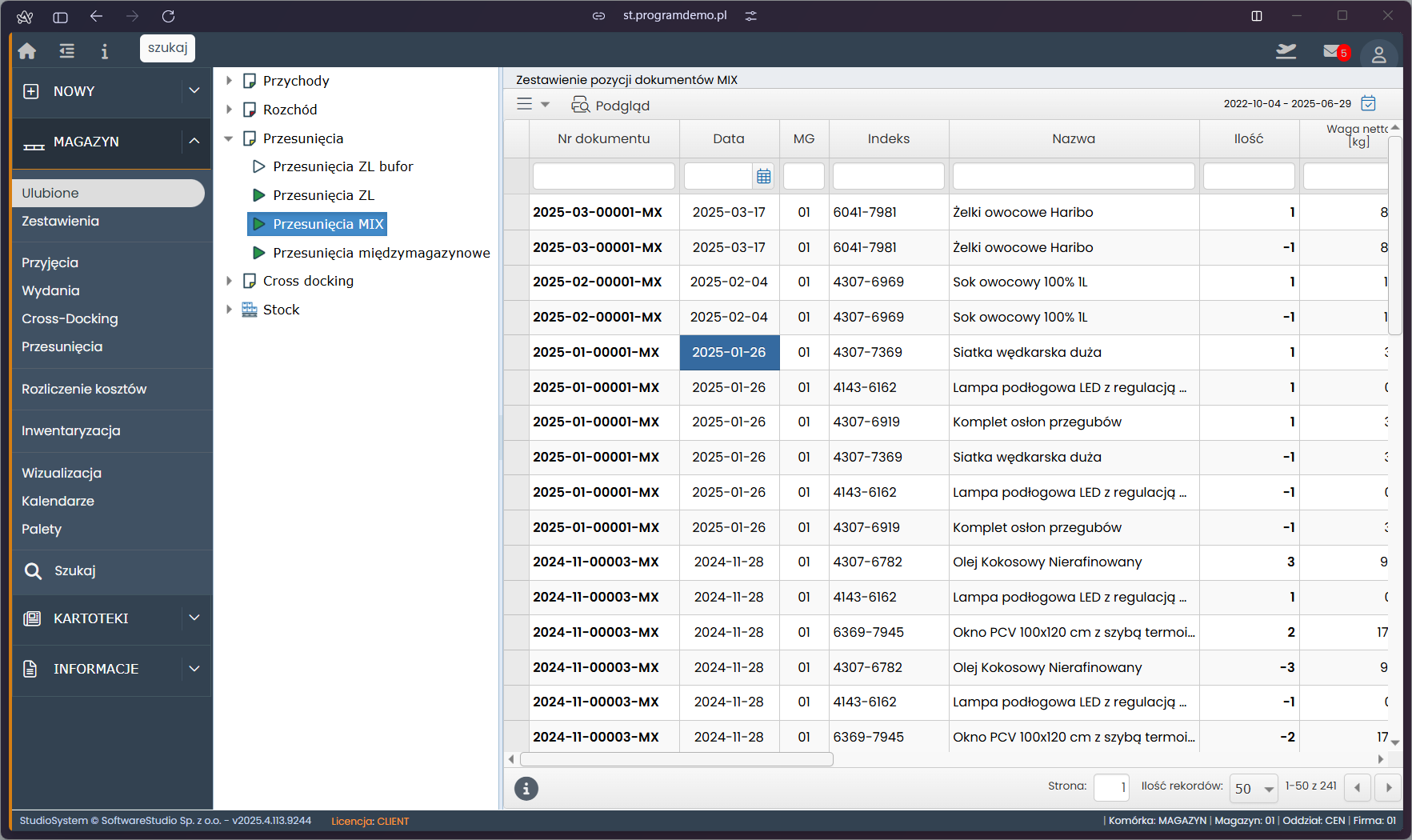This screenshot has height=840, width=1412.
Task: Click the browser reload icon
Action: tap(168, 16)
